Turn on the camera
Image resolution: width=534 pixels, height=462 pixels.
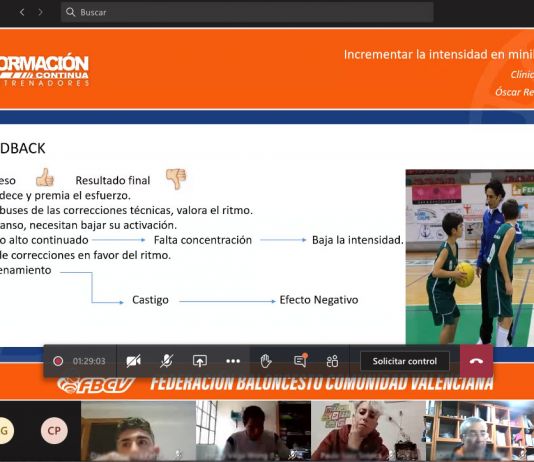[134, 361]
